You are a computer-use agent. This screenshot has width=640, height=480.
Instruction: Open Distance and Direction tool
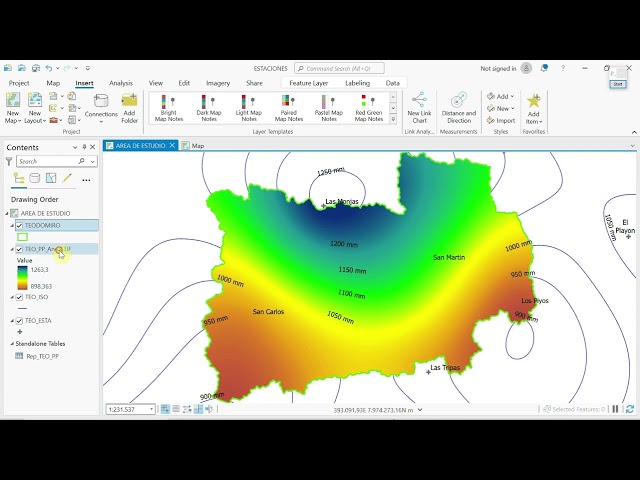(459, 108)
